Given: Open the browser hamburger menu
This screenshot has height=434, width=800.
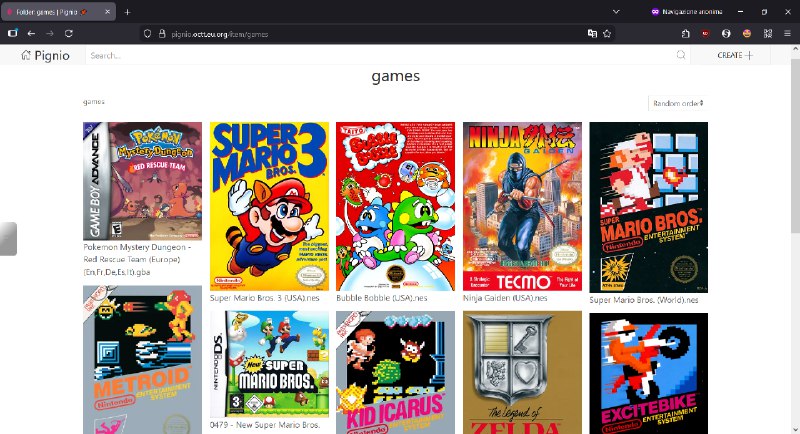Looking at the screenshot, I should [x=786, y=33].
